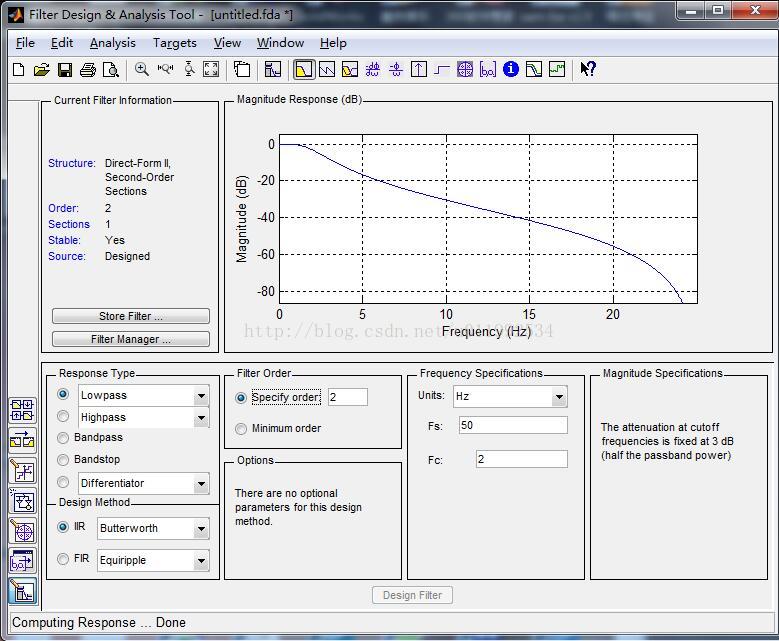The image size is (779, 641).
Task: Select Minimum order radio button
Action: coord(241,429)
